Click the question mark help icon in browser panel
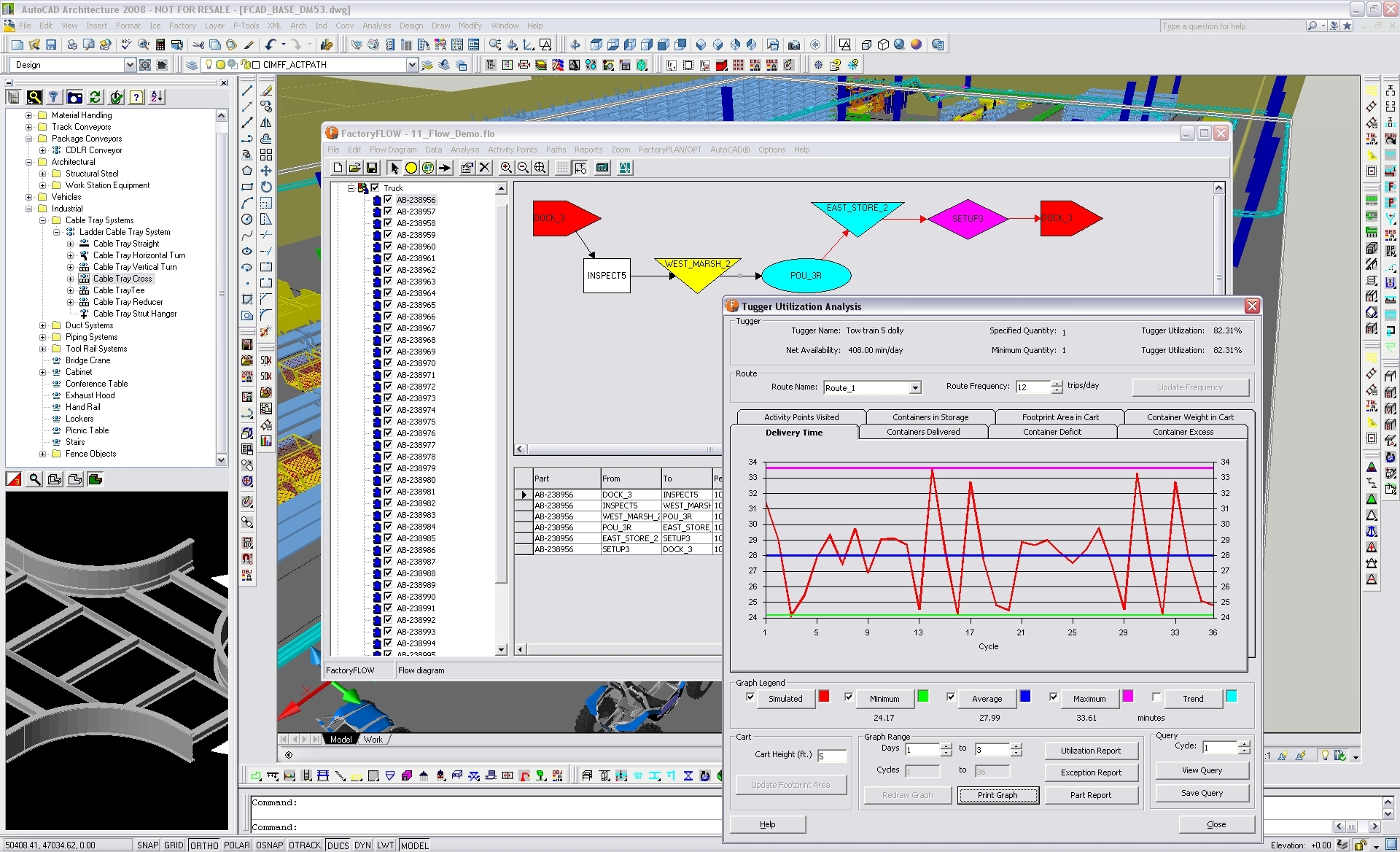1400x852 pixels. click(136, 97)
